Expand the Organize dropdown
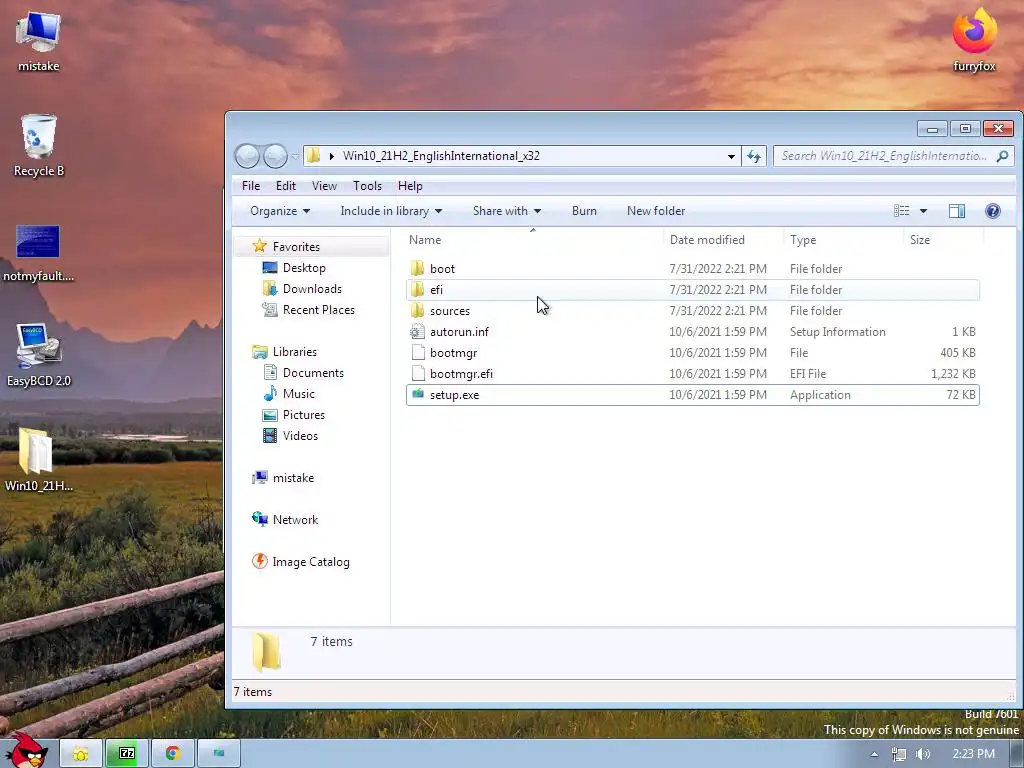This screenshot has height=768, width=1024. point(280,211)
